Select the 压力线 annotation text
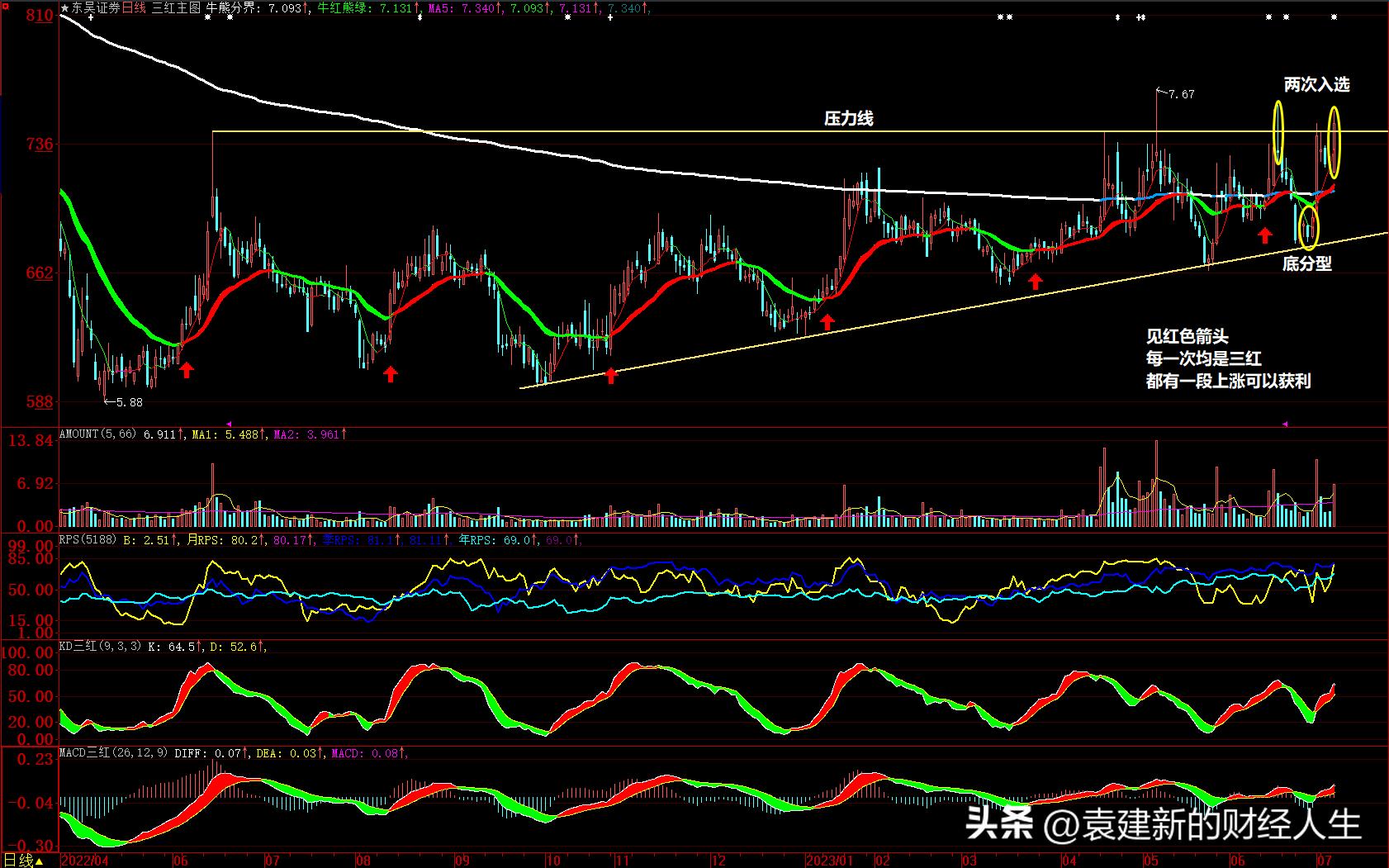Image resolution: width=1389 pixels, height=868 pixels. 848,118
